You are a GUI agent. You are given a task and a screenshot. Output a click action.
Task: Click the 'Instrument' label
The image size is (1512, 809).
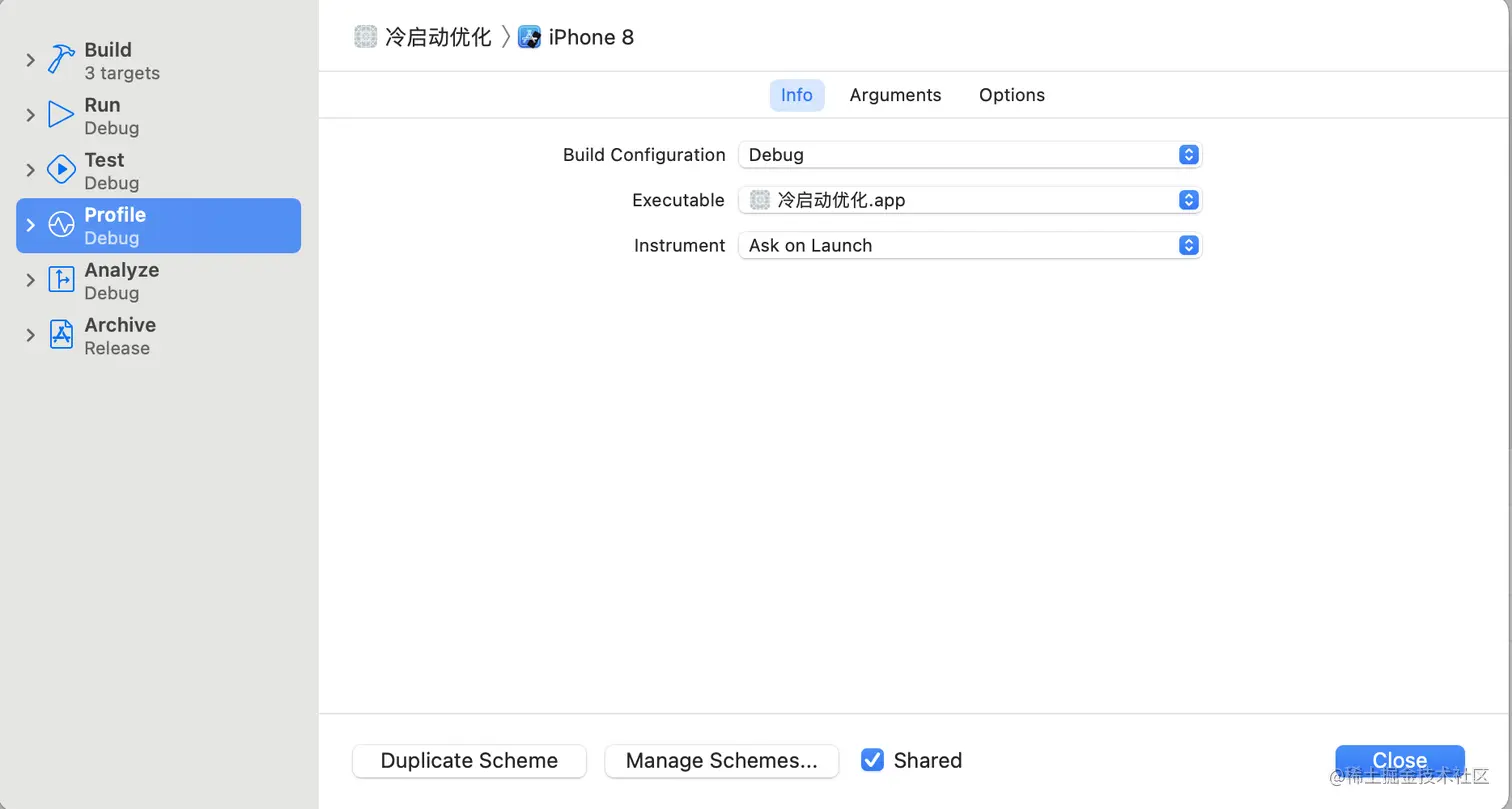tap(679, 245)
